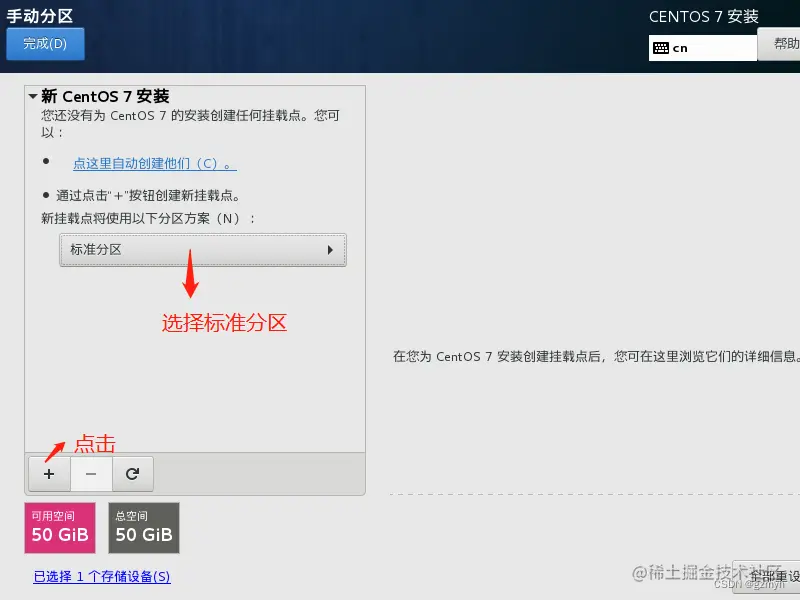The image size is (800, 600).
Task: Click the 总空间 50 GiB gray box
Action: 144,528
